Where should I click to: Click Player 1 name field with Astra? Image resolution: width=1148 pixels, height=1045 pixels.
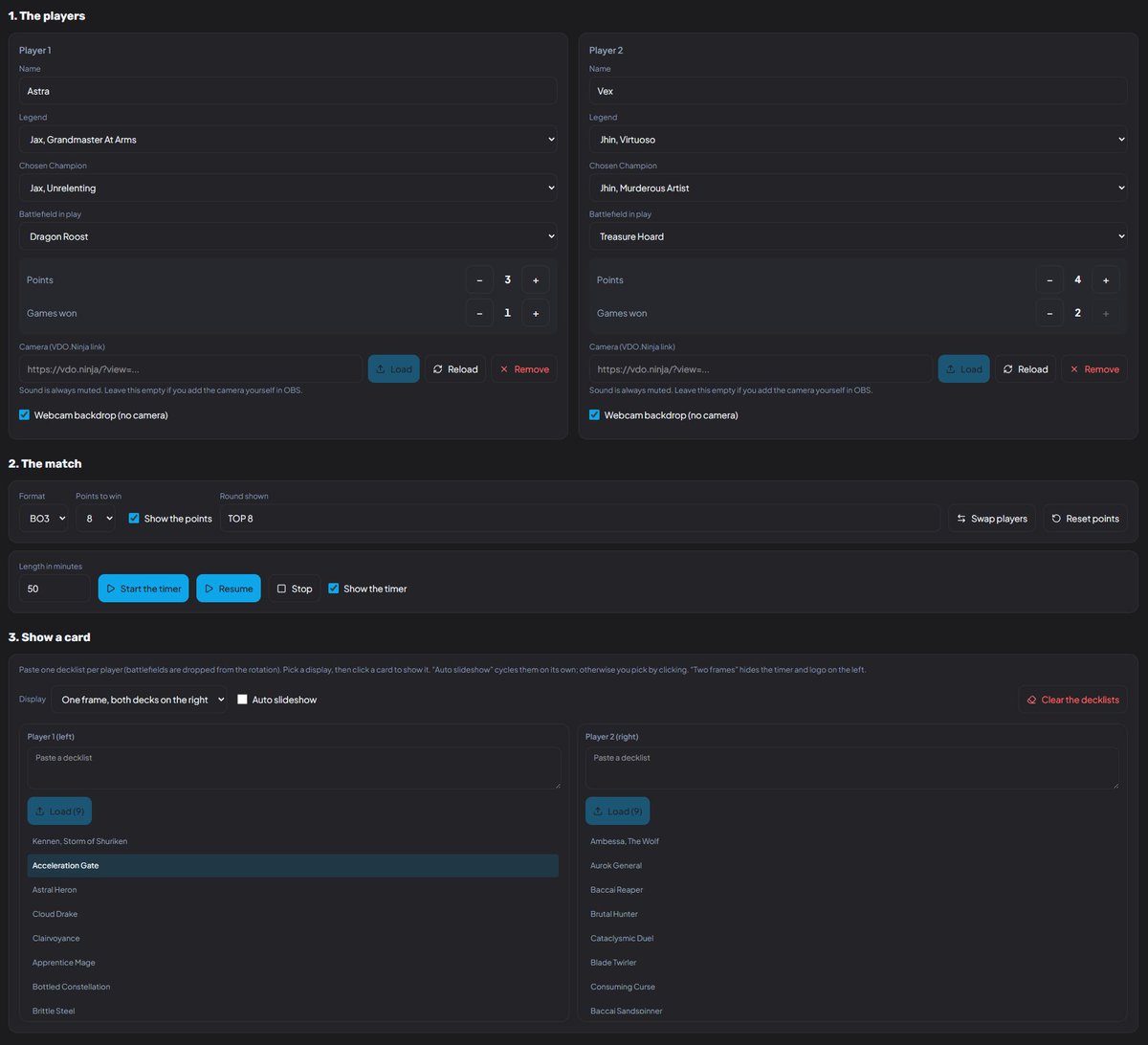tap(288, 91)
